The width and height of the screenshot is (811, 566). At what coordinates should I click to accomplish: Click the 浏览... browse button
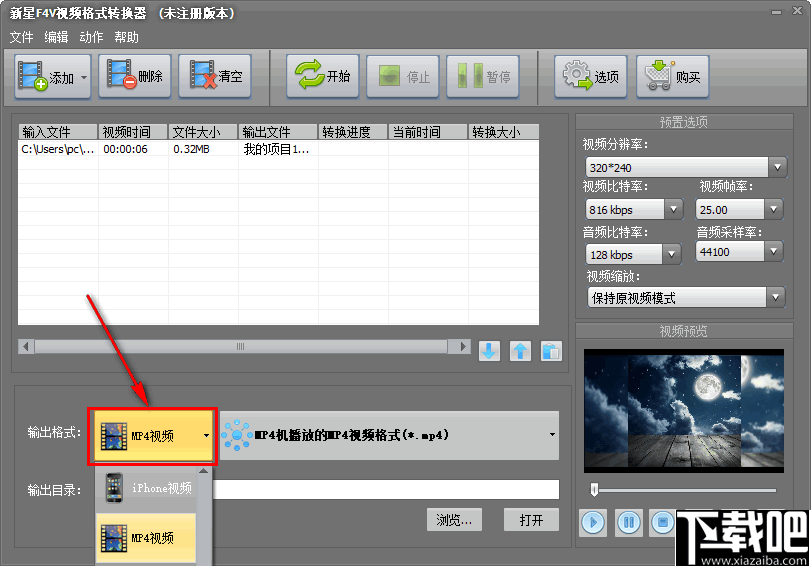coord(454,519)
